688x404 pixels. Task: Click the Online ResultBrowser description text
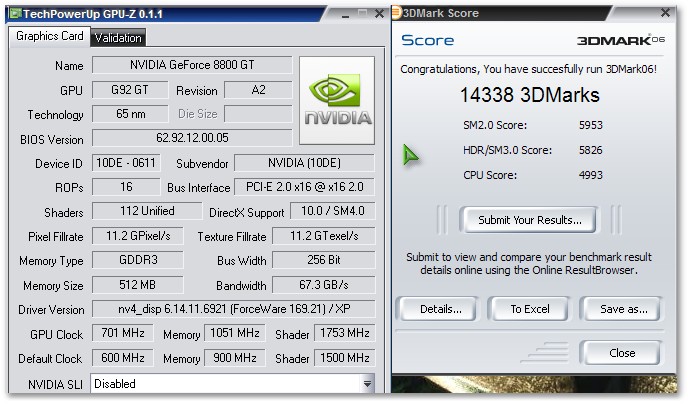coord(529,263)
